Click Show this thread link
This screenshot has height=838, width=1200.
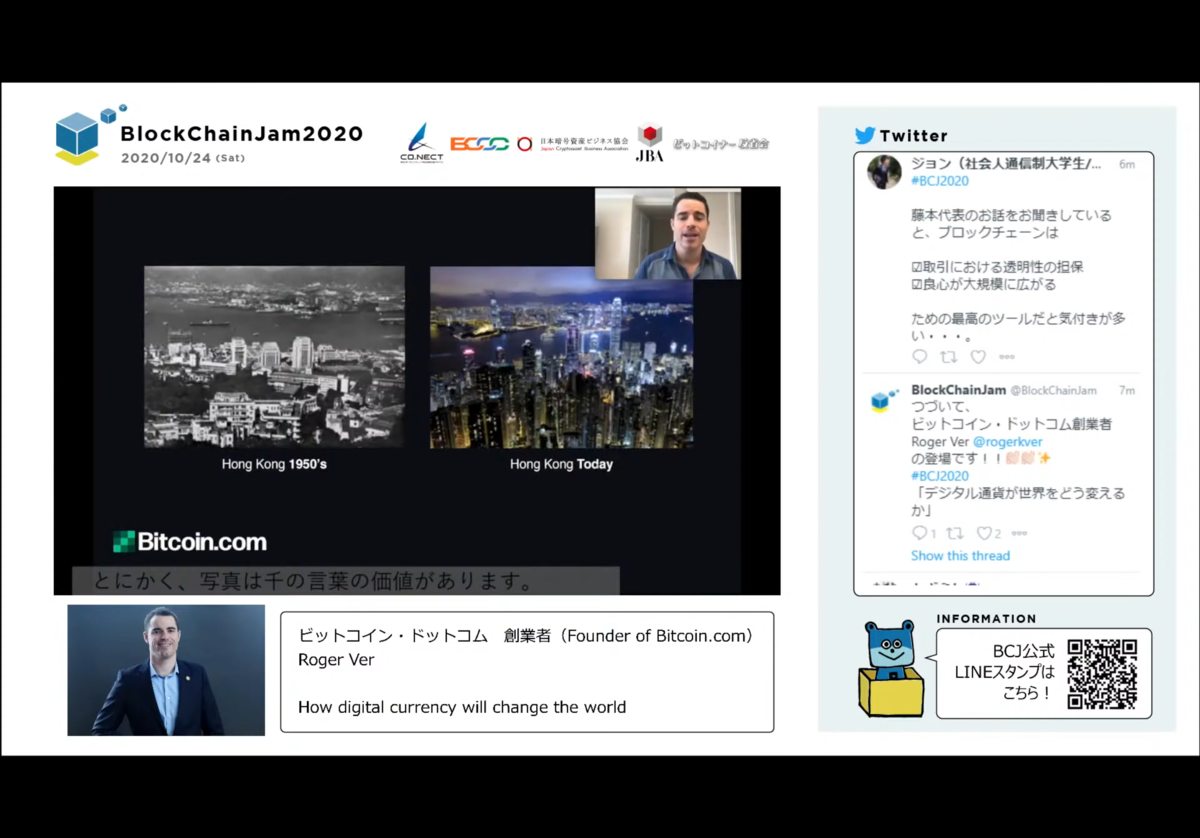pos(960,556)
